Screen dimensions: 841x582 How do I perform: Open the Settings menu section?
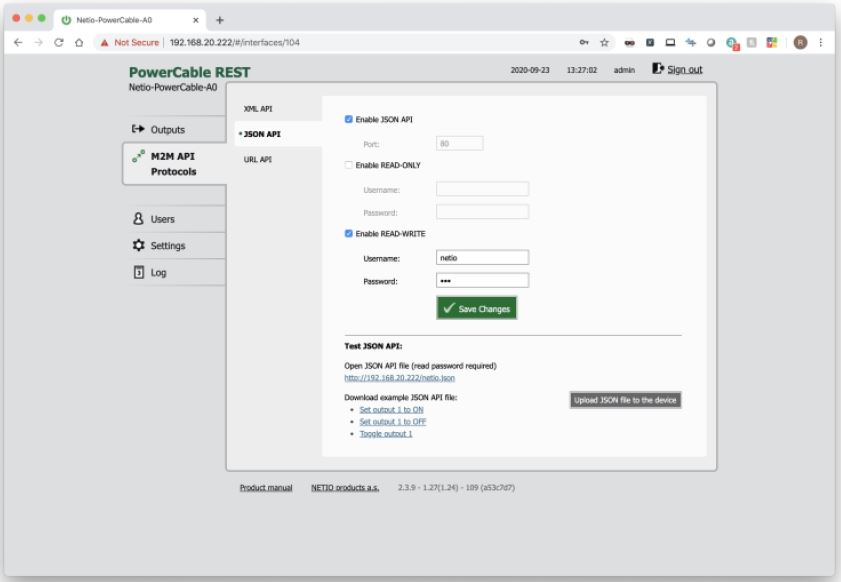point(178,245)
